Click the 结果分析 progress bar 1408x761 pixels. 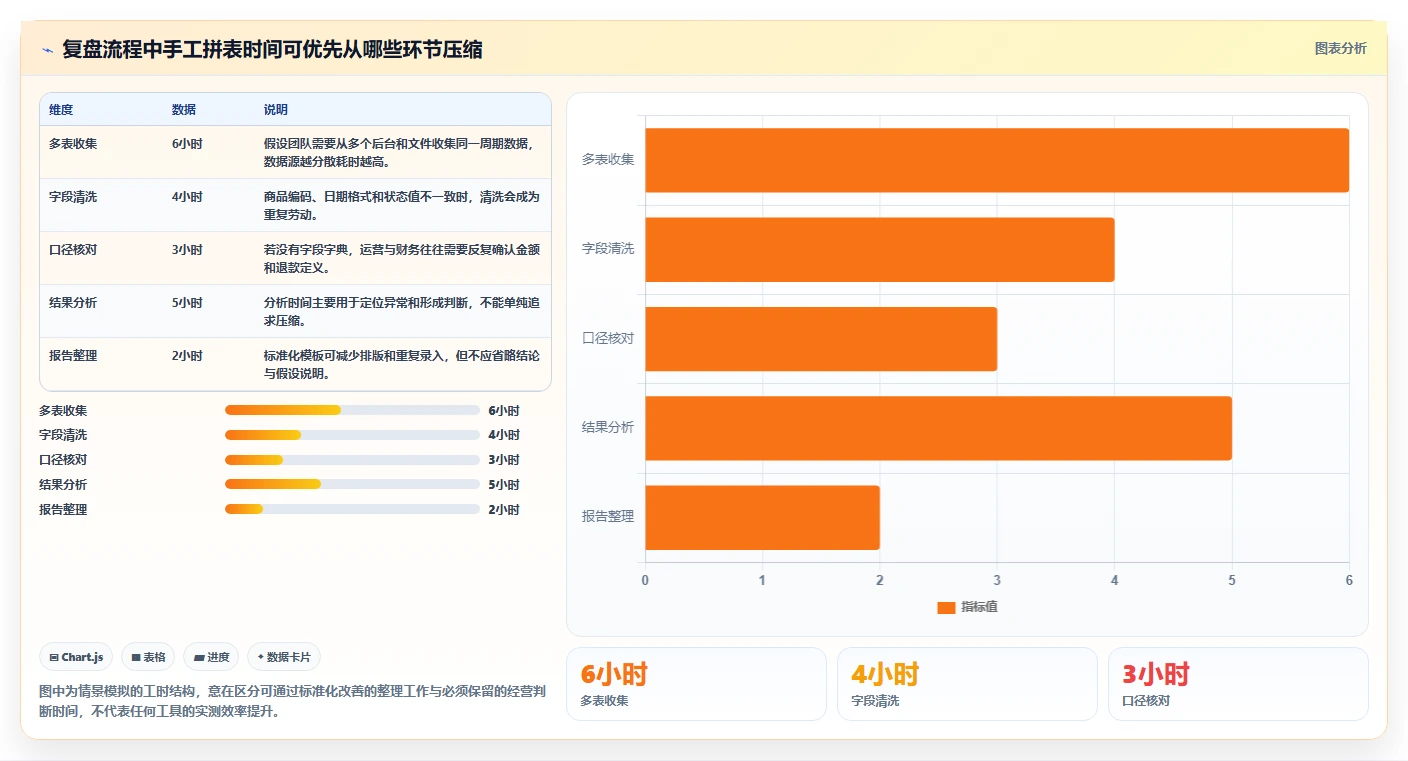click(x=352, y=484)
